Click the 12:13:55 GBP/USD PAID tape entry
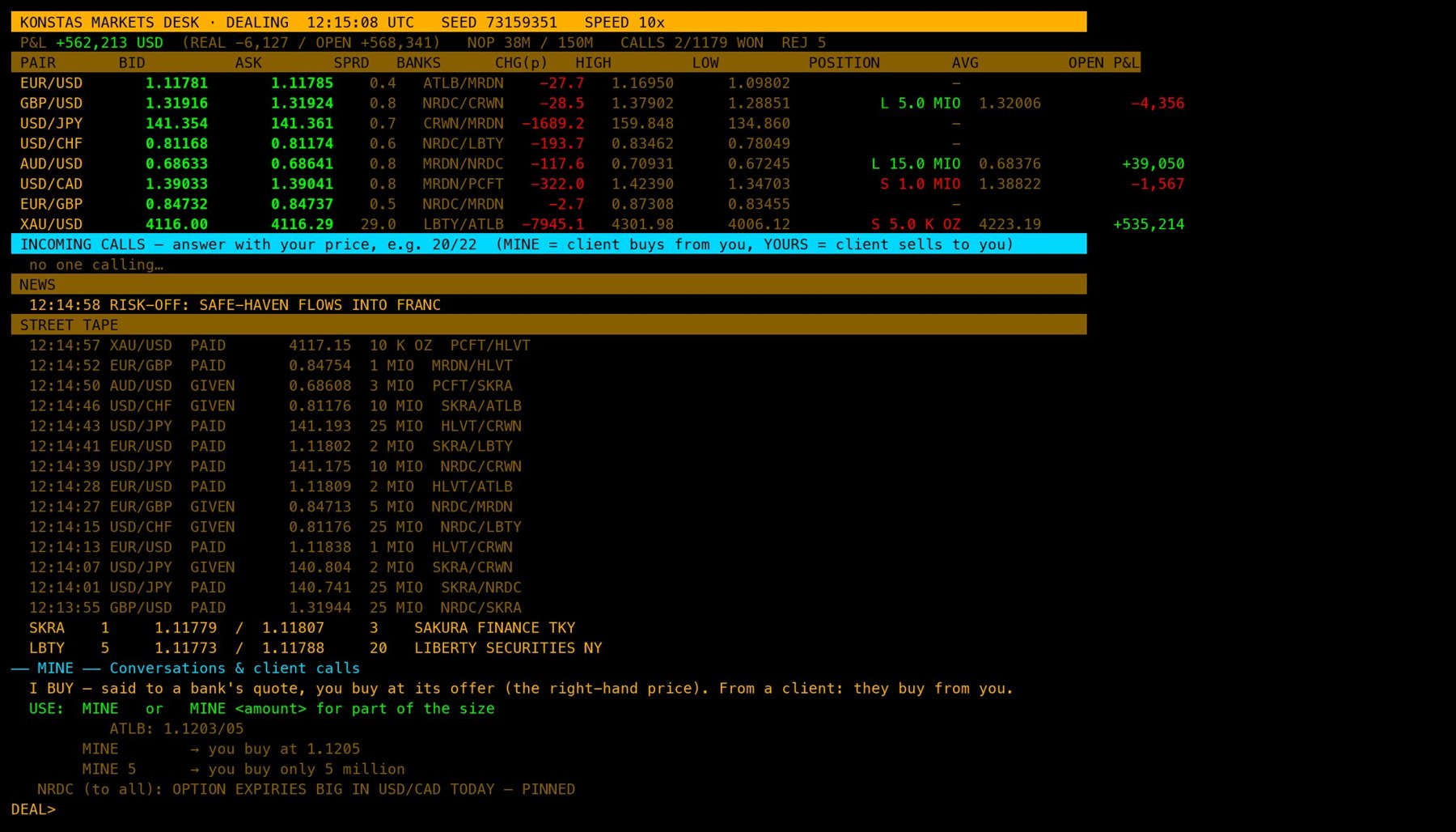 click(x=275, y=608)
